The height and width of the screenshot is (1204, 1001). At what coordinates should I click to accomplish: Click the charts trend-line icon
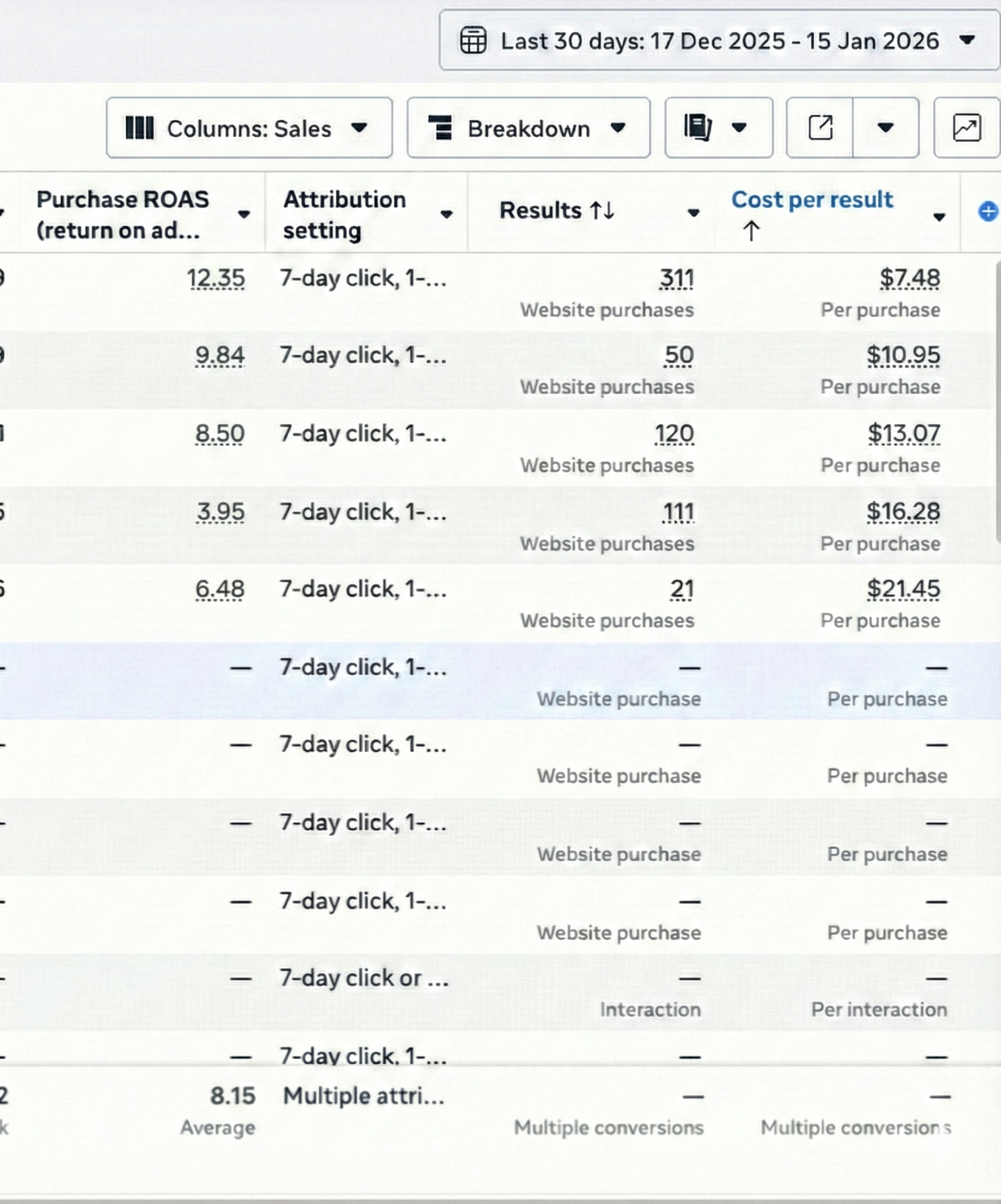967,128
